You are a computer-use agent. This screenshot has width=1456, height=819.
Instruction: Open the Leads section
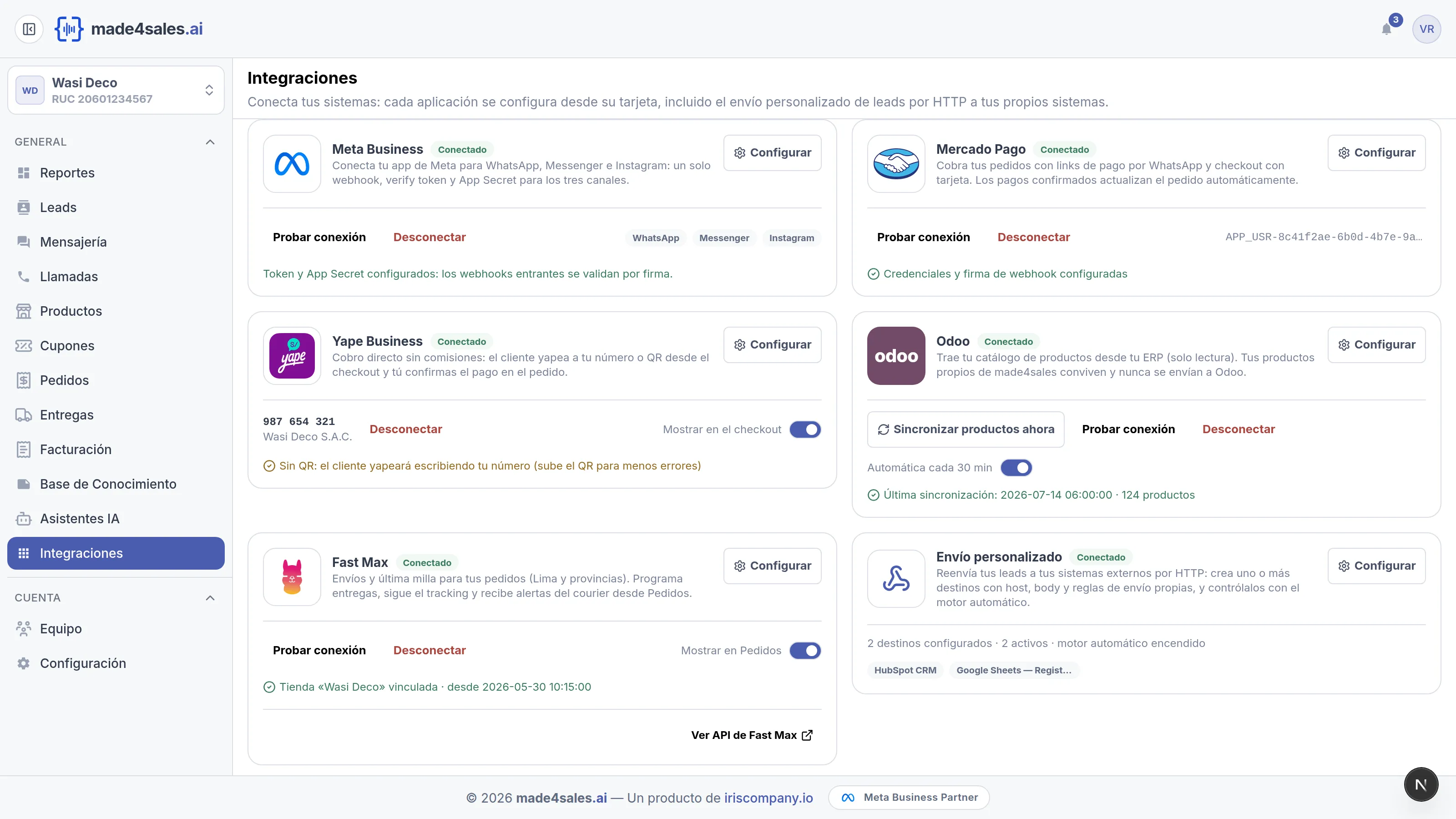pyautogui.click(x=116, y=207)
